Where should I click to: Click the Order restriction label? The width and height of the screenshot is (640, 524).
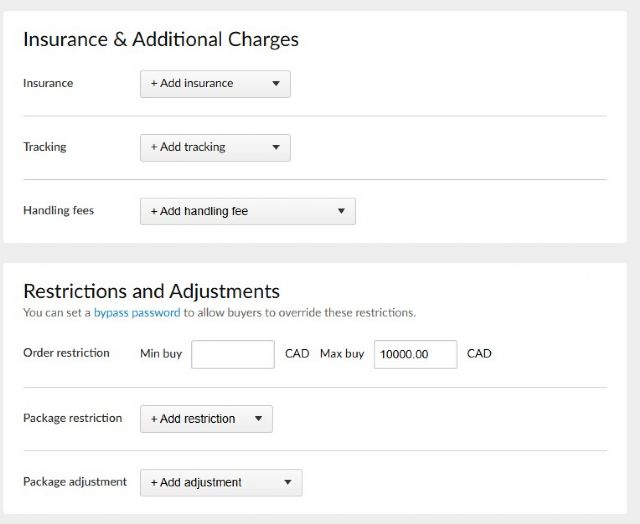[66, 353]
